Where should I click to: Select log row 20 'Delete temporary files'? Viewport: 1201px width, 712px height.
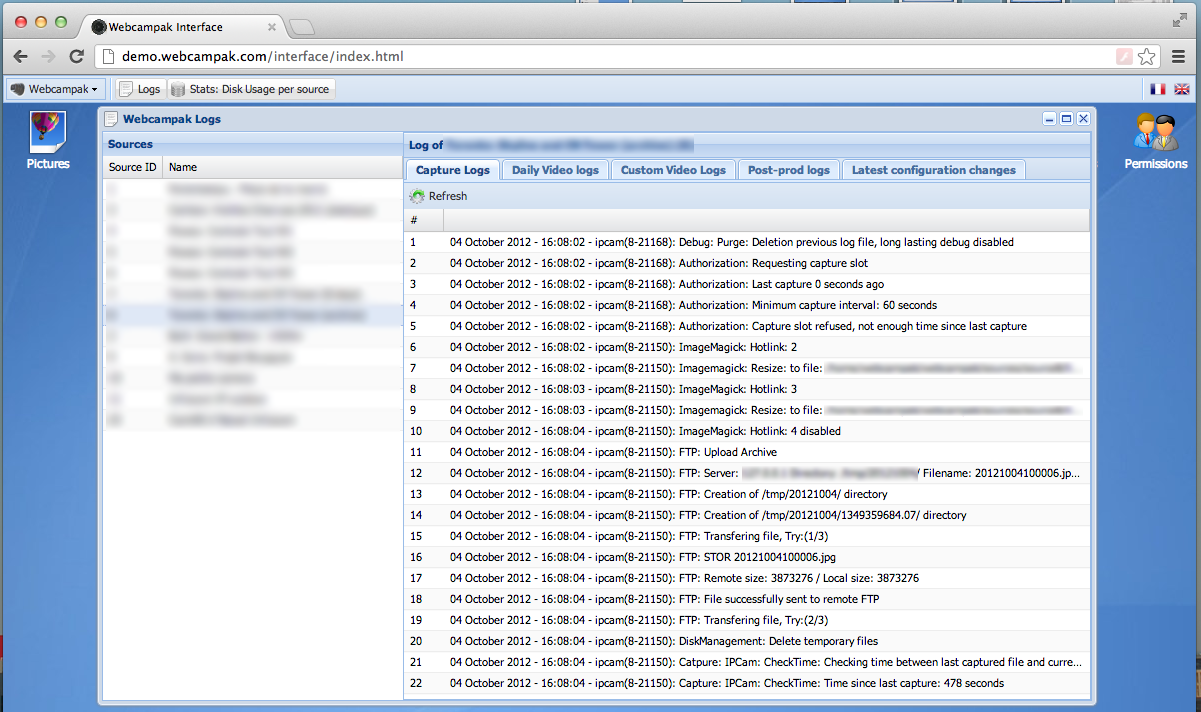pyautogui.click(x=747, y=641)
